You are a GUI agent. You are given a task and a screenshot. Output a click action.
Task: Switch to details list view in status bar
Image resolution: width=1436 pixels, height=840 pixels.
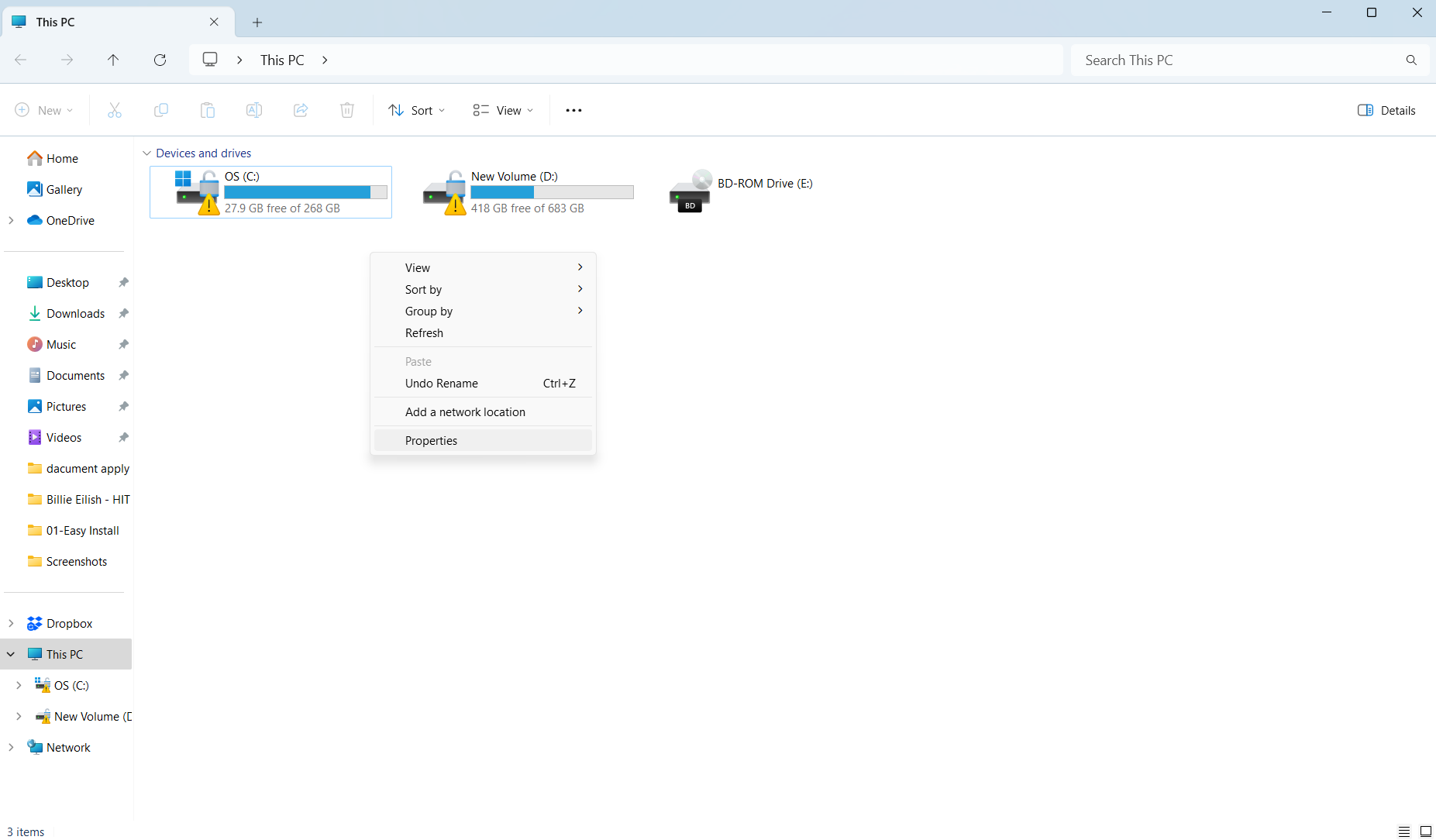click(1403, 831)
